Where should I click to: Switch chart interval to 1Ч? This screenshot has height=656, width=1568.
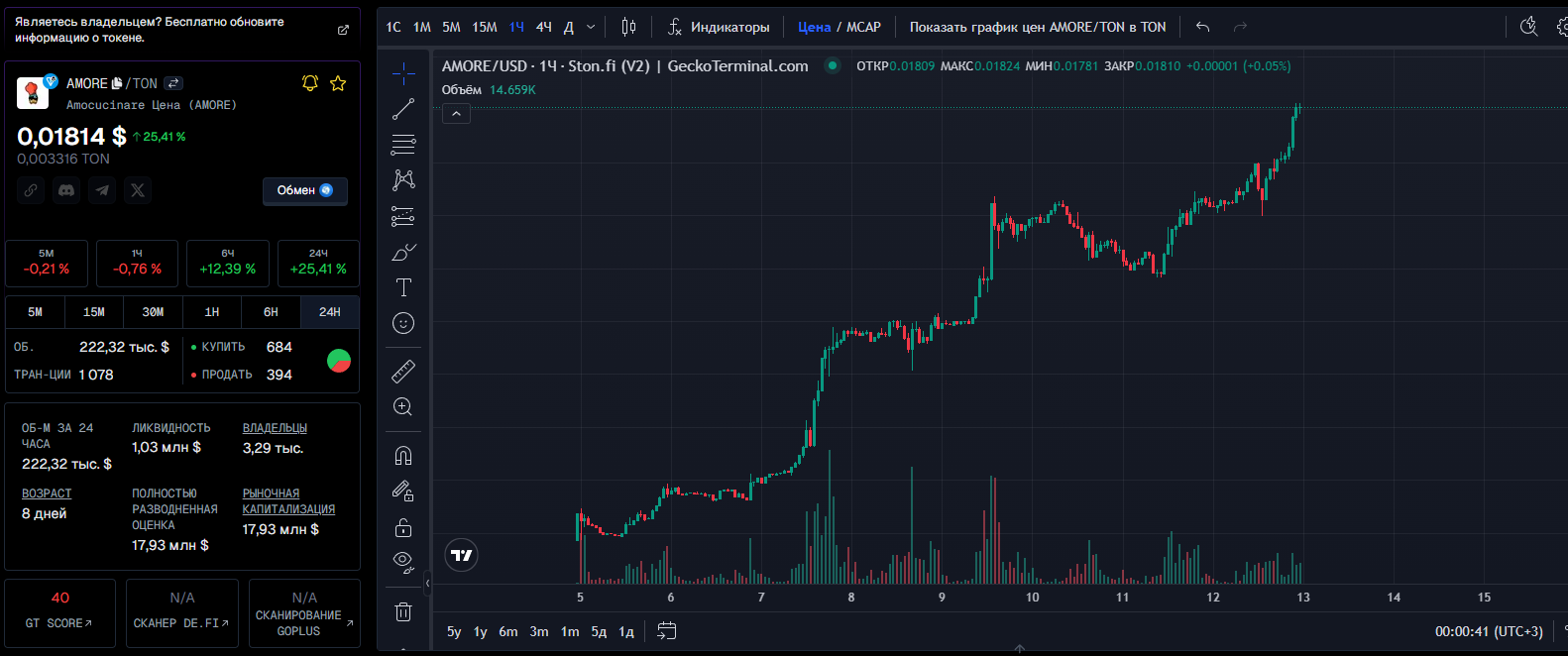pos(516,27)
